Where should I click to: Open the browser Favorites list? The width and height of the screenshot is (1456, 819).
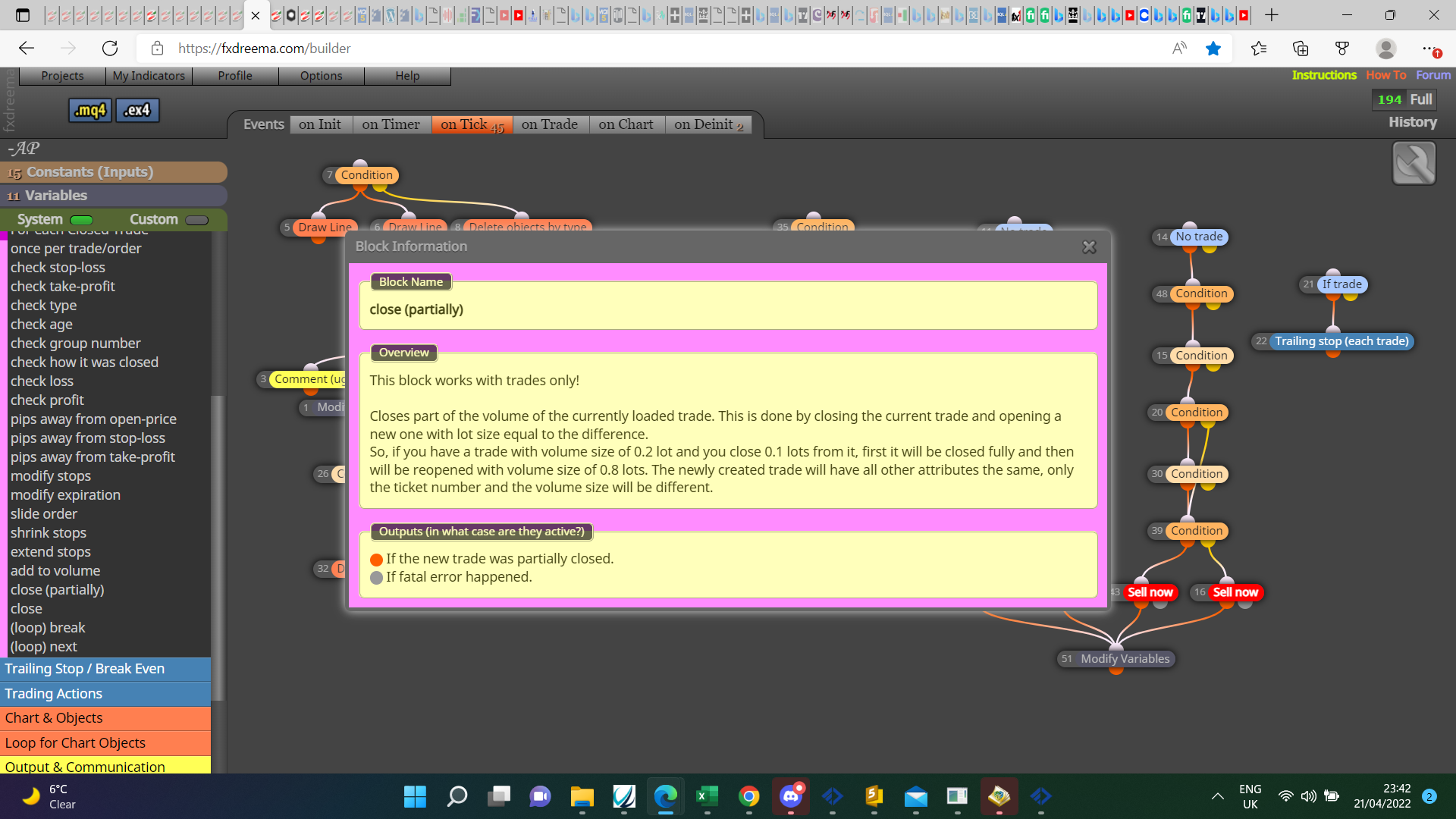(x=1259, y=49)
